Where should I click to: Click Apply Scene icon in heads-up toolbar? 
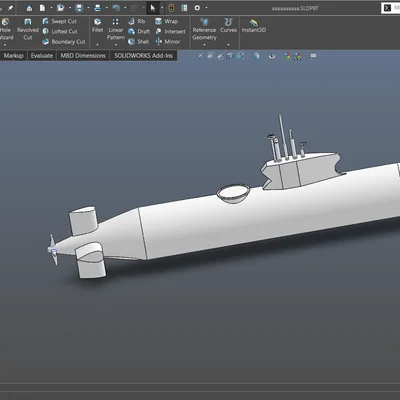click(297, 56)
